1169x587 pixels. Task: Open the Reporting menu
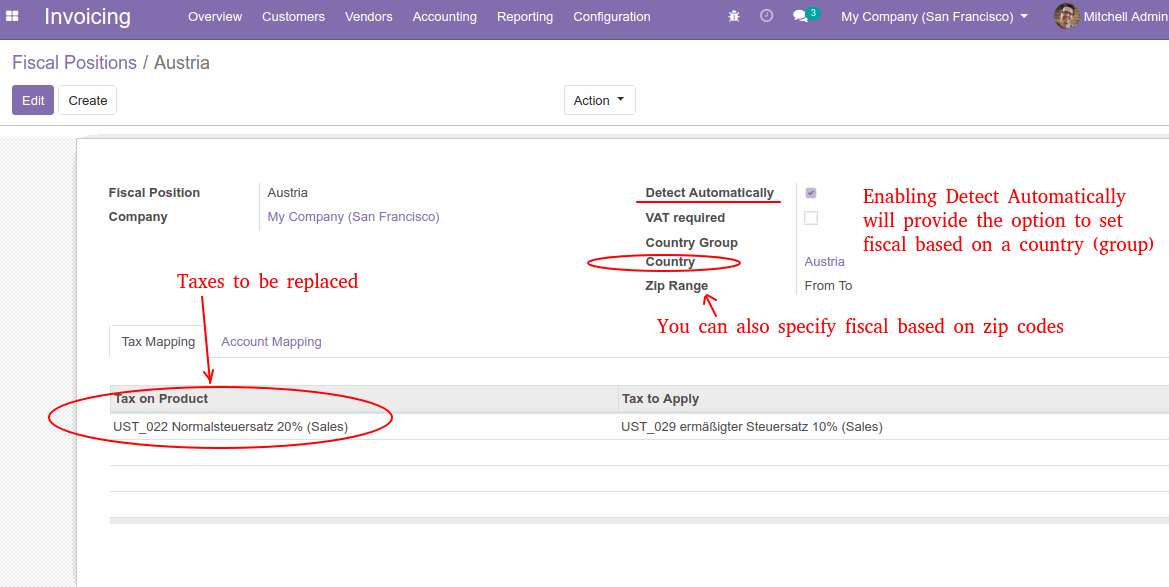tap(525, 16)
